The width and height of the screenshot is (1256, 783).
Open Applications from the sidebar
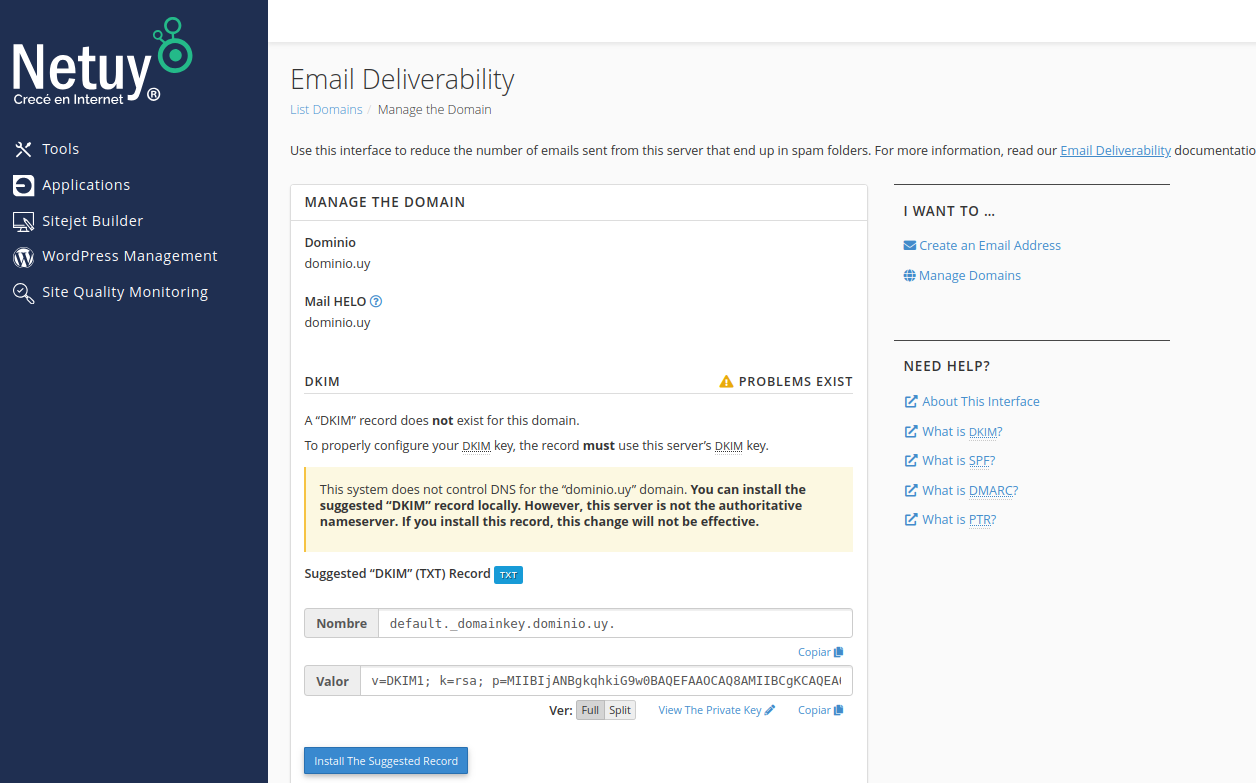(85, 185)
